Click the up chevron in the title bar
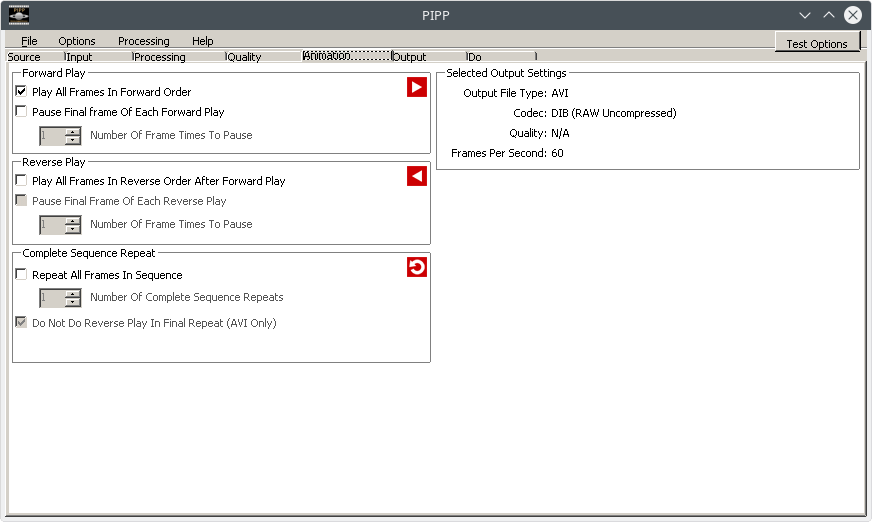The width and height of the screenshot is (872, 522). pos(829,15)
